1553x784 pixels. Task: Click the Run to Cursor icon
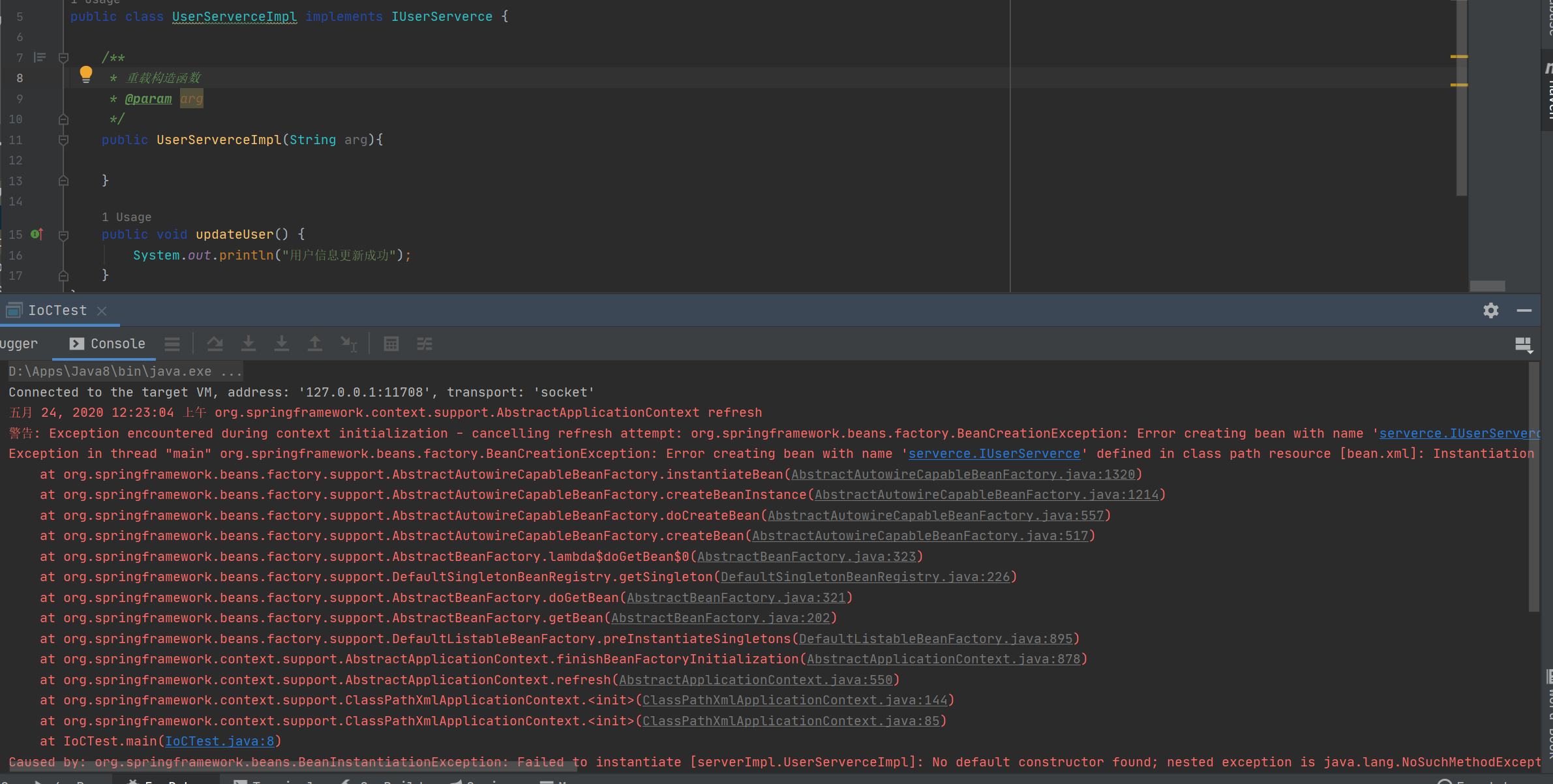(349, 344)
